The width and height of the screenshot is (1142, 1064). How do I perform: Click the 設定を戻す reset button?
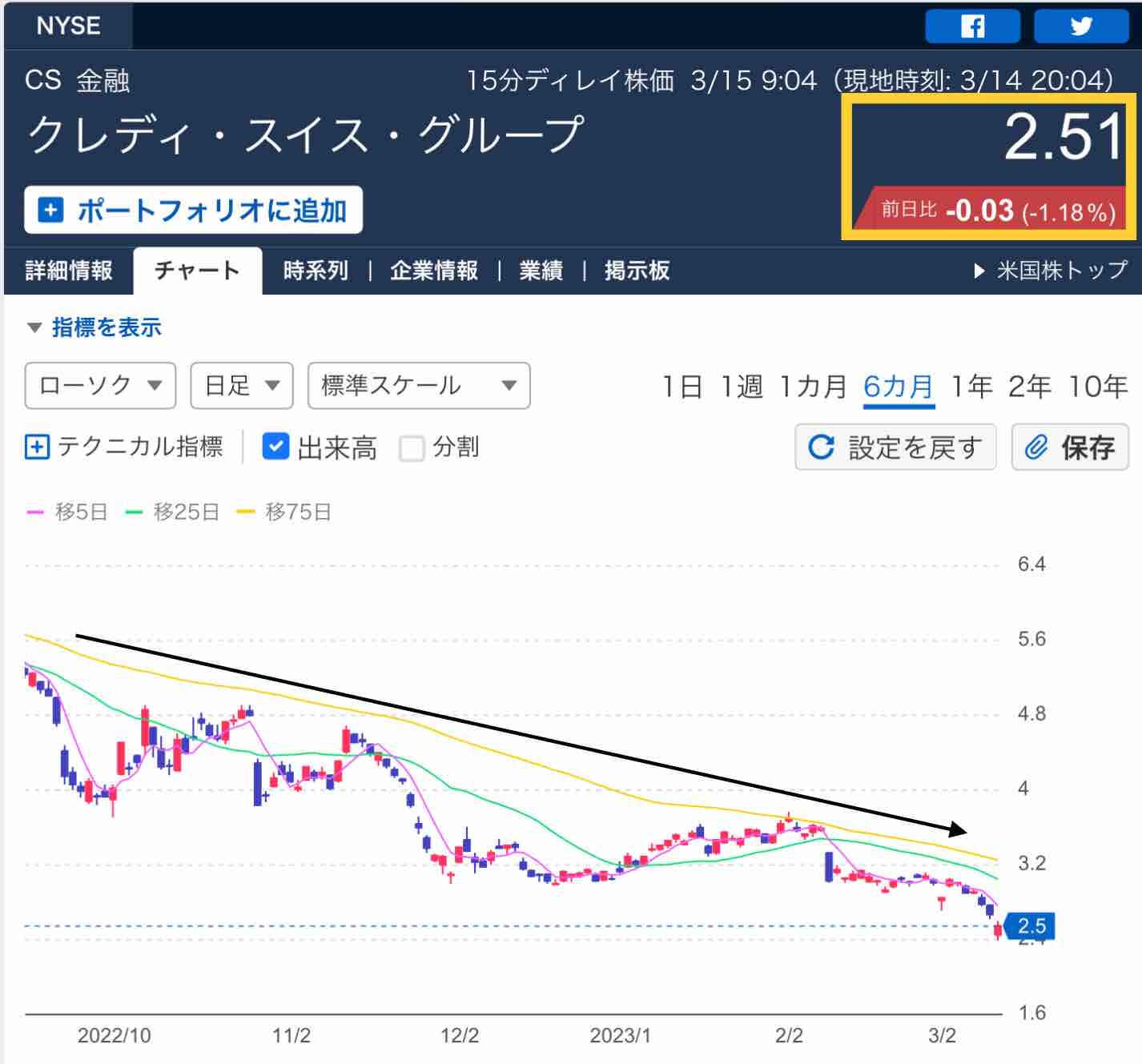pos(895,447)
